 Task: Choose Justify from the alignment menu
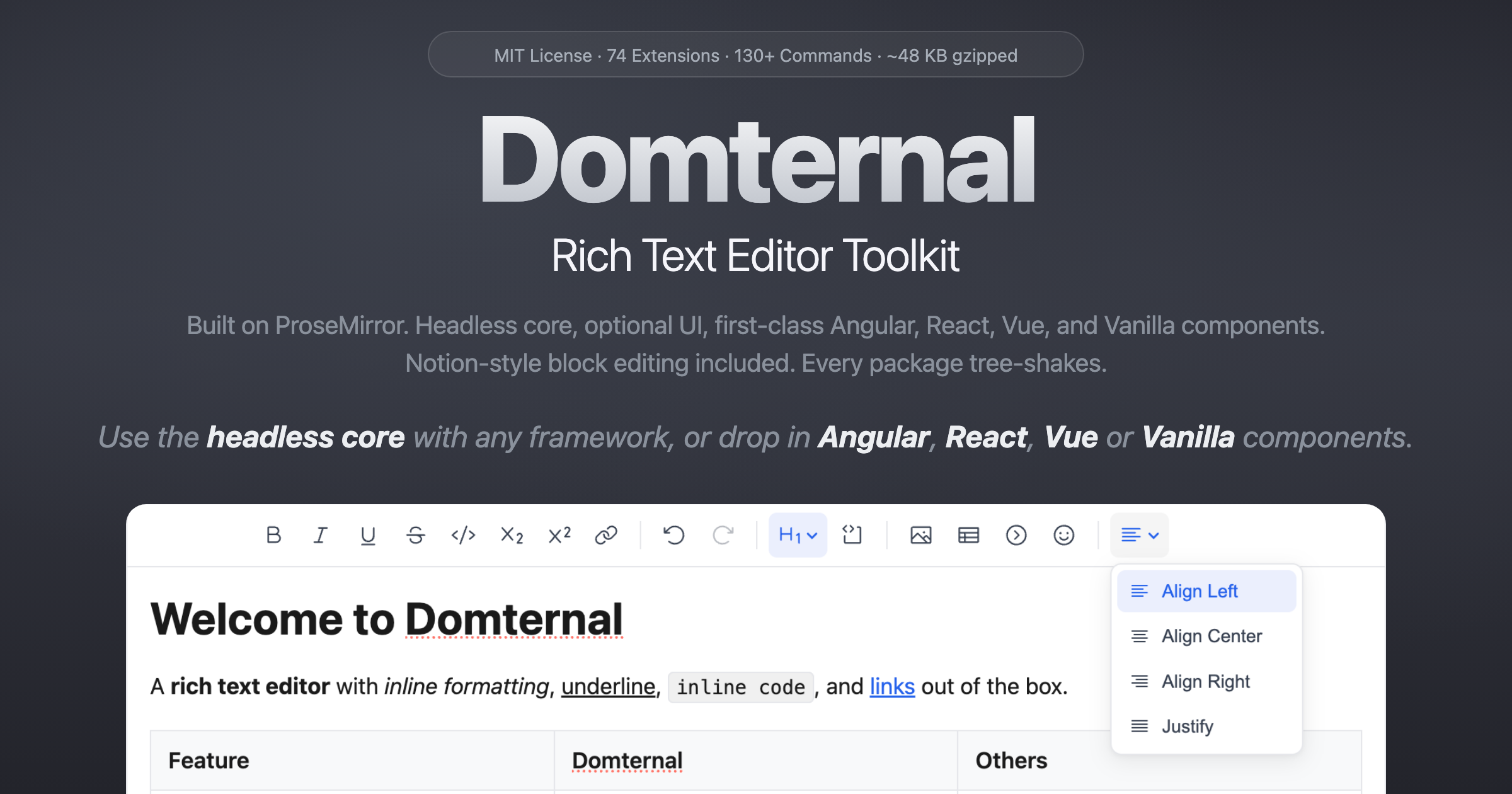[1206, 727]
